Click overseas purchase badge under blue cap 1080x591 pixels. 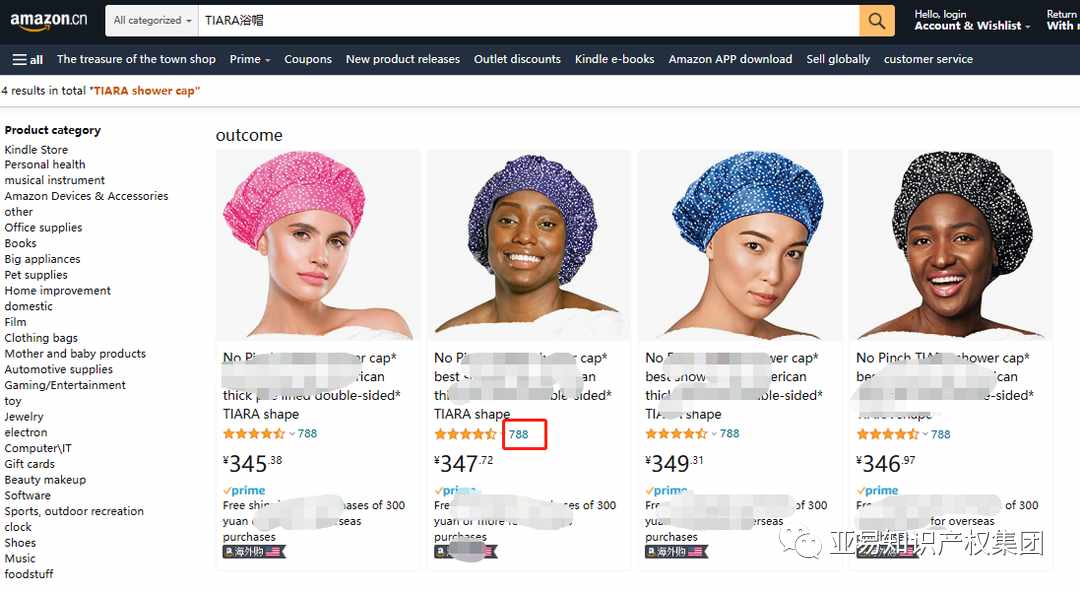click(676, 552)
